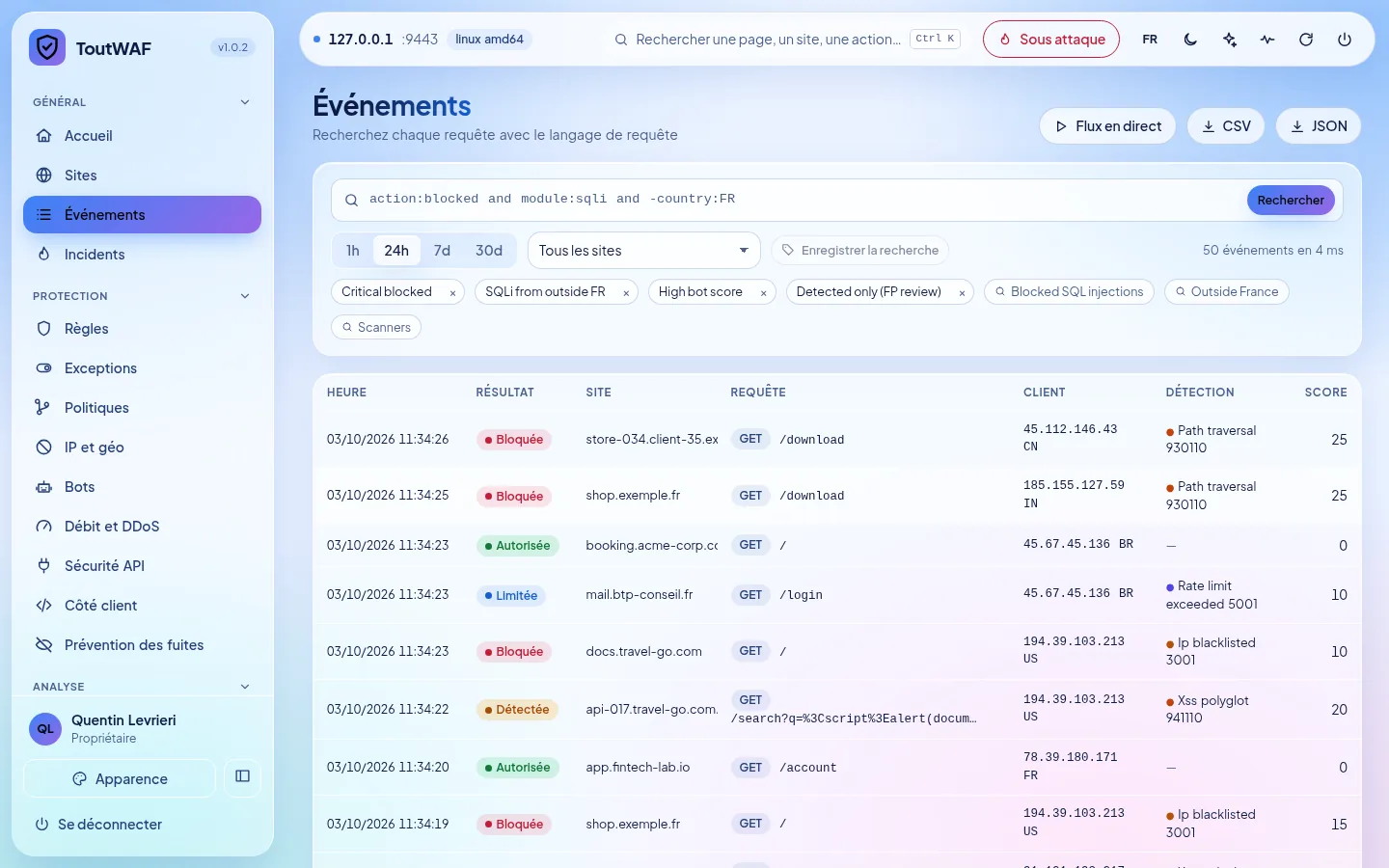The height and width of the screenshot is (868, 1389).
Task: Remove the High bot score filter
Action: pos(763,292)
